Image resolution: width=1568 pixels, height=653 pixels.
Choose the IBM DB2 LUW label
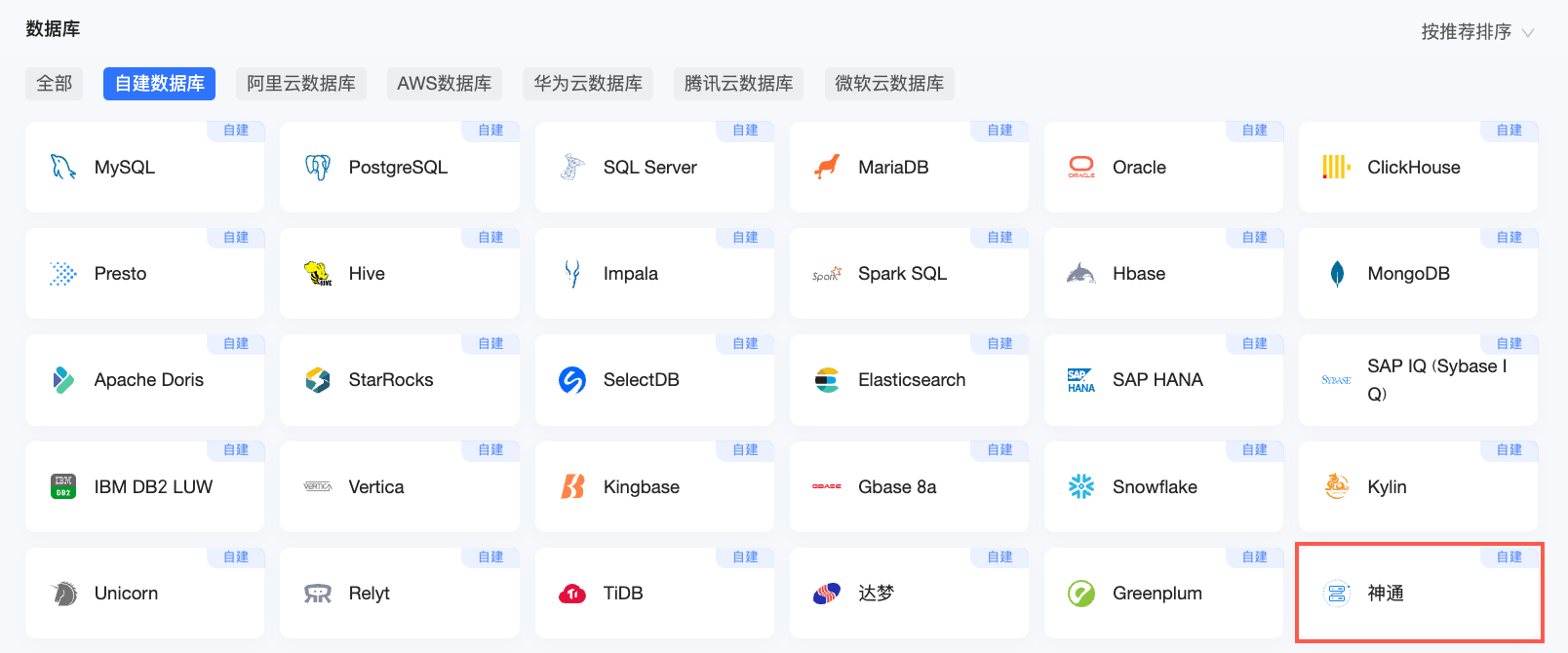pyautogui.click(x=153, y=486)
